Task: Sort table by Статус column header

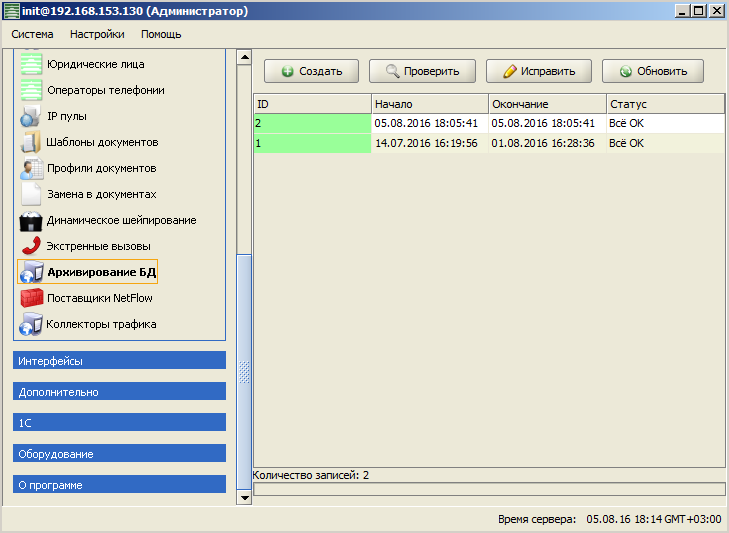Action: pos(666,104)
